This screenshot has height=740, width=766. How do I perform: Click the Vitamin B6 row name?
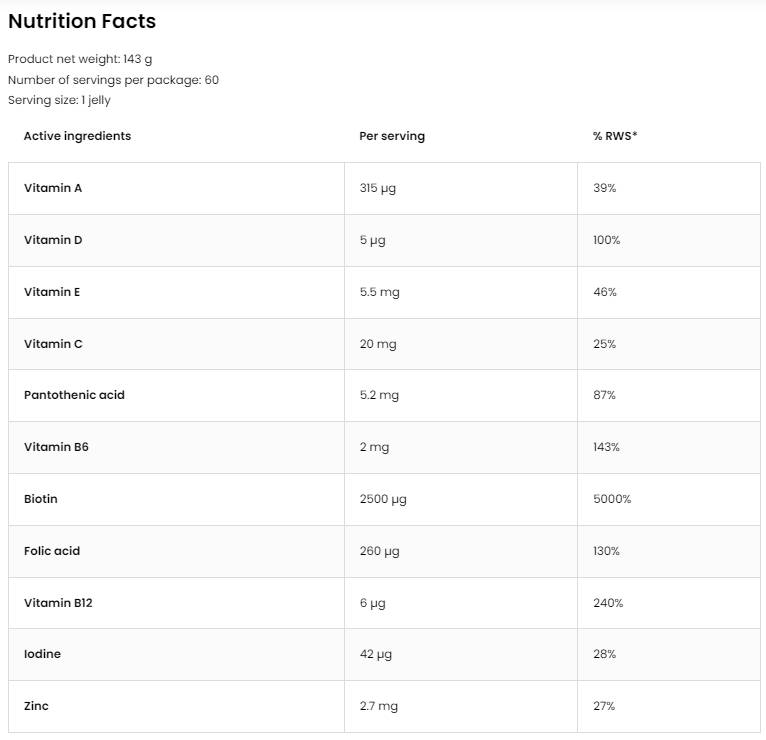pos(56,447)
